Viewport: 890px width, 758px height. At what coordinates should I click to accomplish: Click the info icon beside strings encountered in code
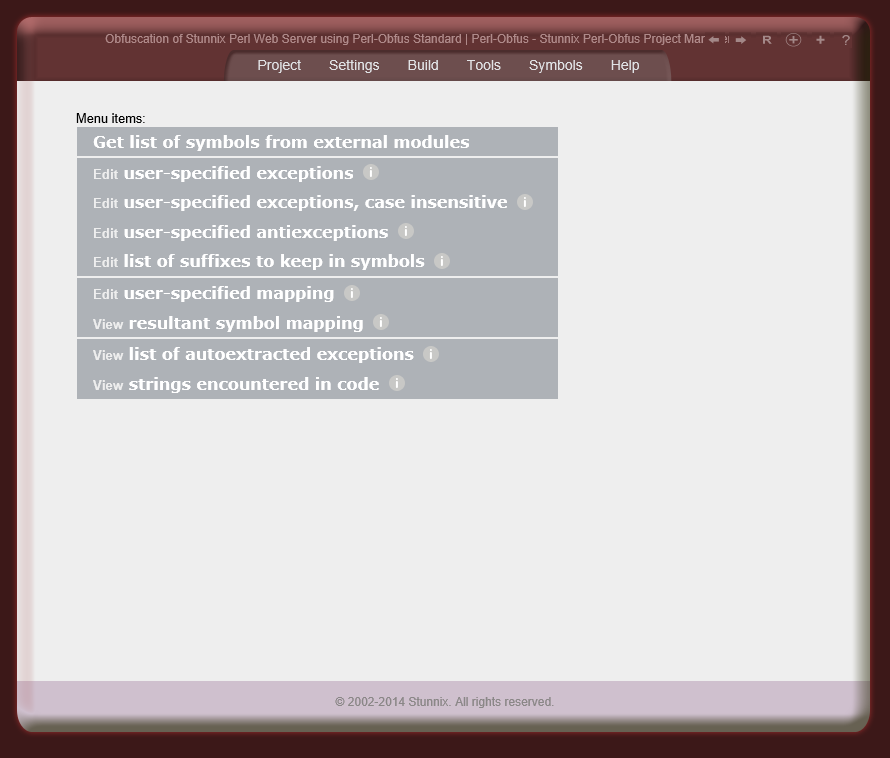point(396,383)
